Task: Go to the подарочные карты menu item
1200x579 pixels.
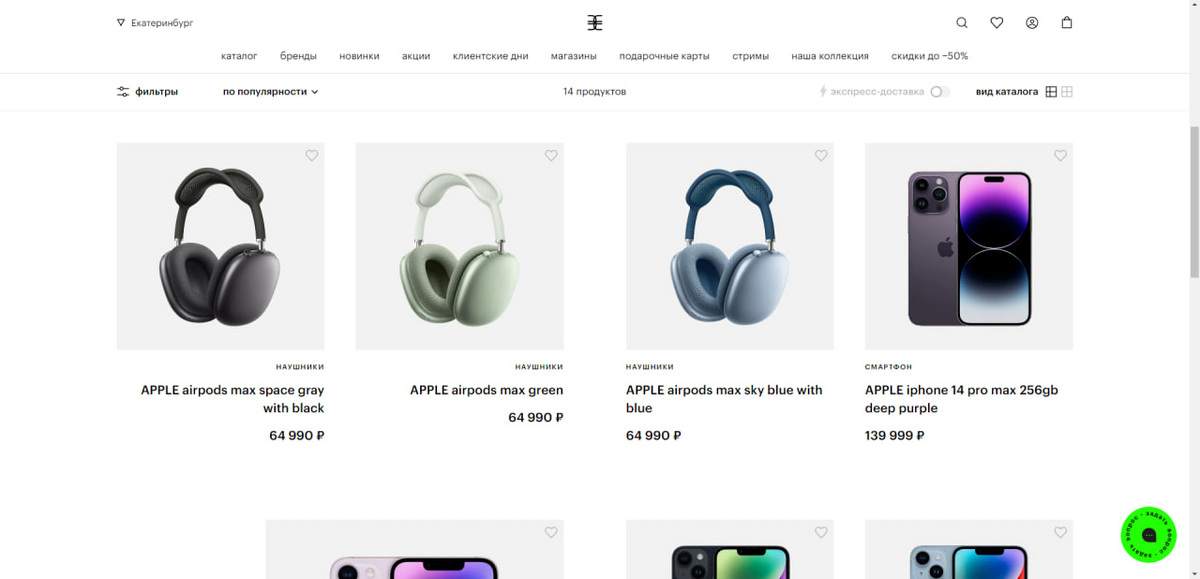Action: coord(664,56)
